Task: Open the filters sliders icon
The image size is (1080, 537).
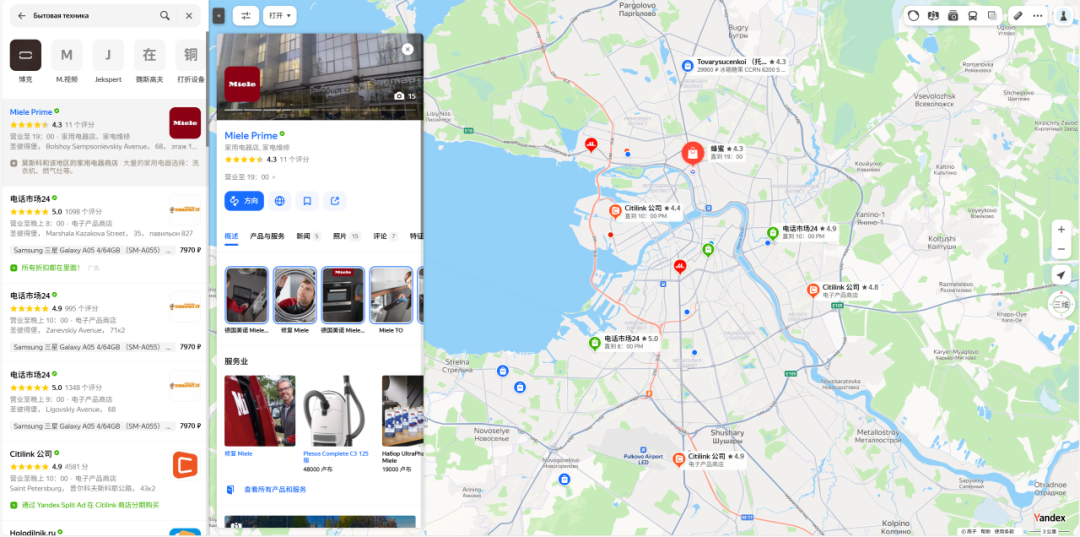Action: click(x=246, y=15)
